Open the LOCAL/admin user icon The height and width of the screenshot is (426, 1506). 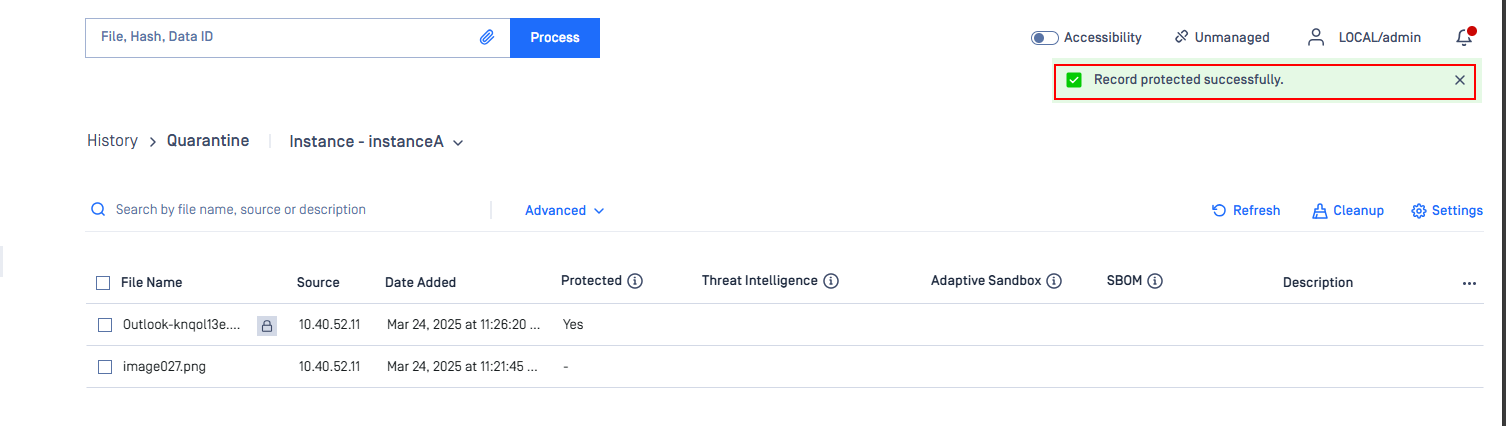(x=1316, y=37)
